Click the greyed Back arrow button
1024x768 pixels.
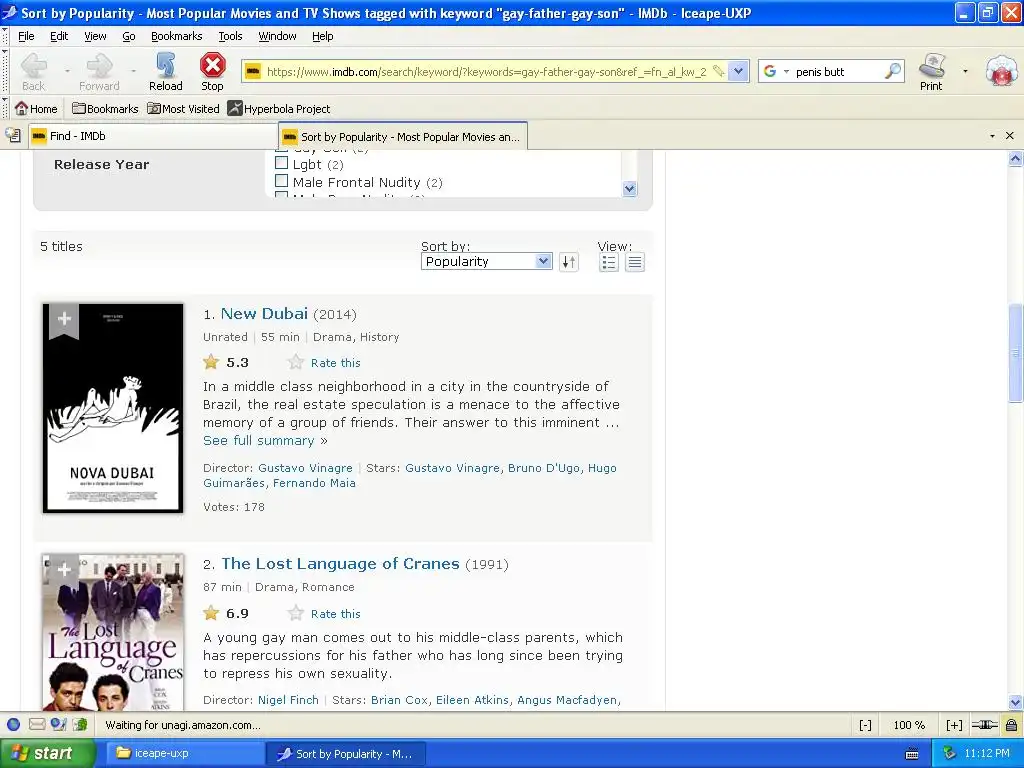[33, 71]
